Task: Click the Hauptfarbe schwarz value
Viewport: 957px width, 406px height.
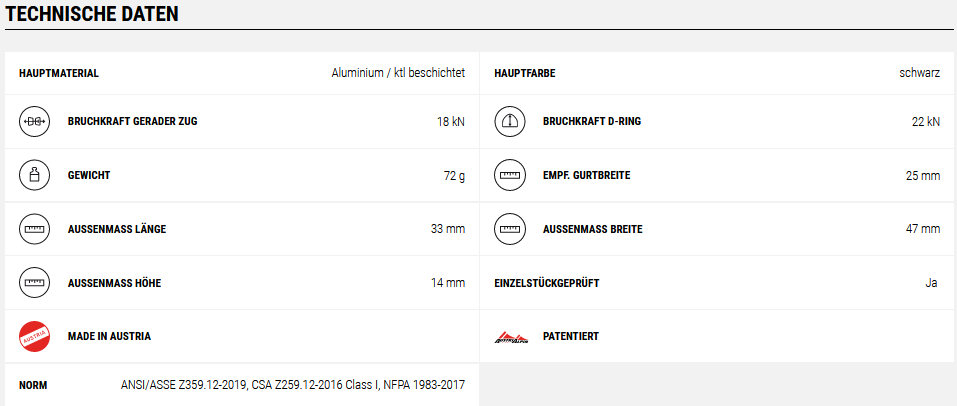Action: tap(919, 73)
